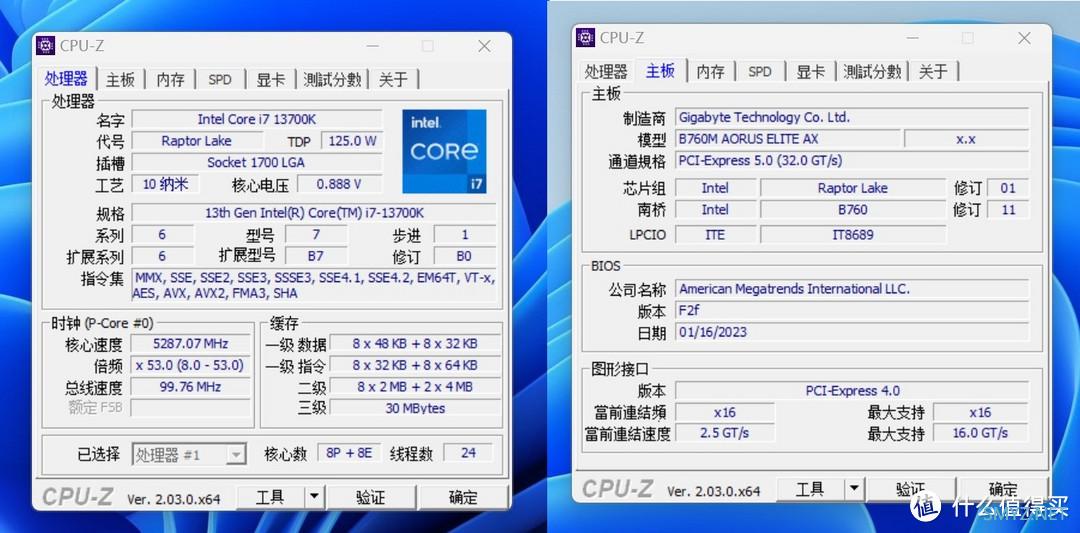
Task: Click the 验证 button in the left window
Action: click(x=371, y=498)
